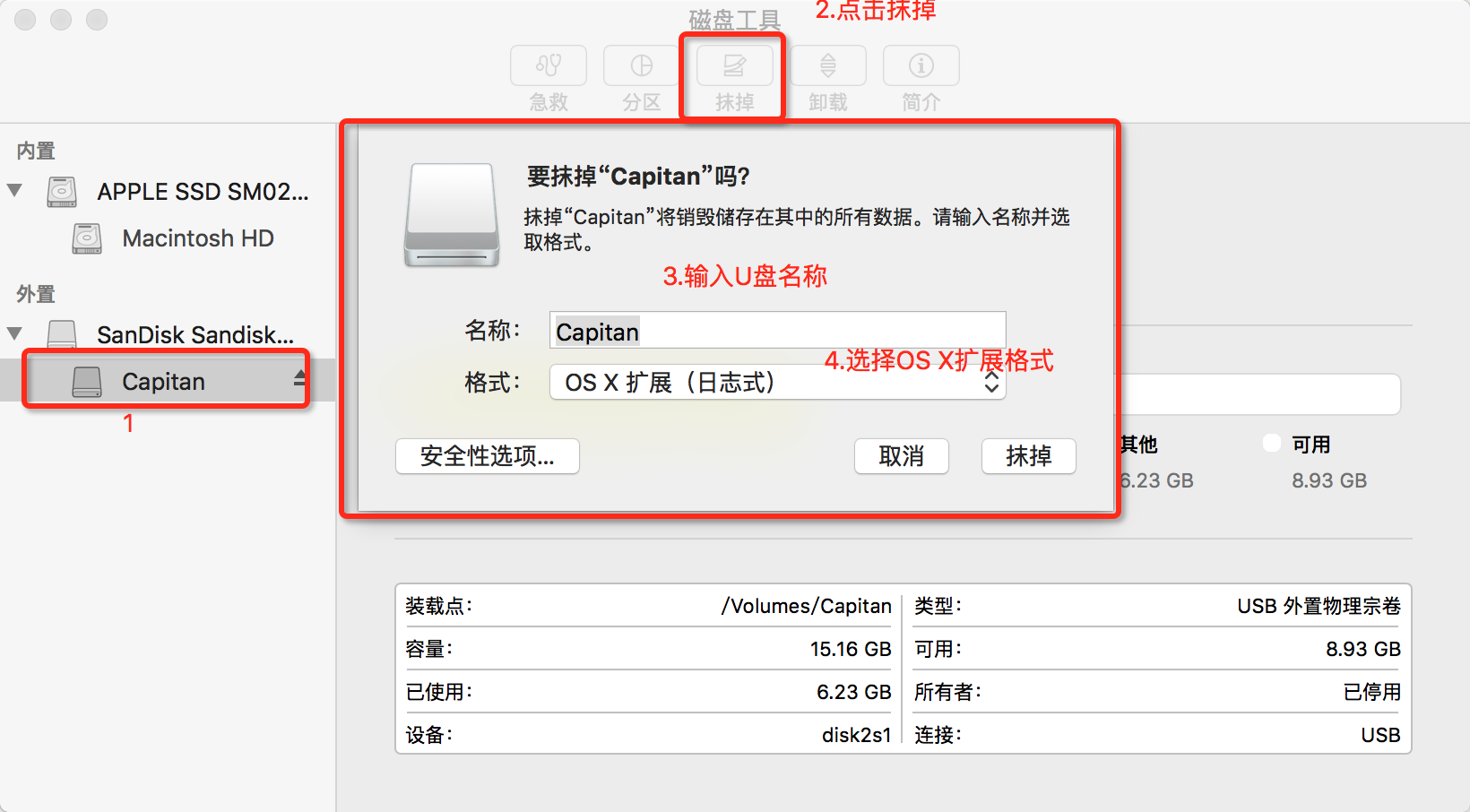Click the disk2s1 device value

(x=857, y=735)
